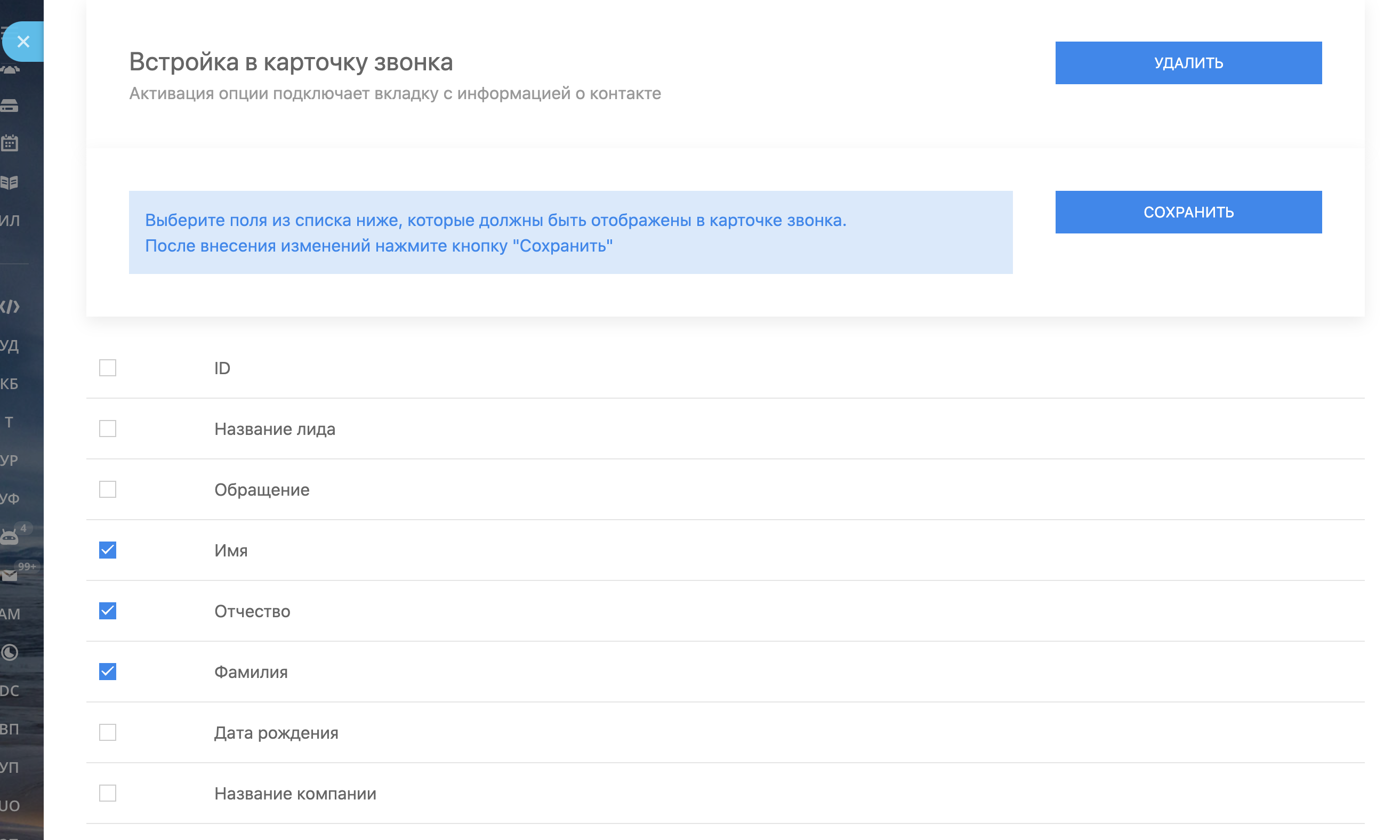The image size is (1400, 840).
Task: Uncheck the Имя checkbox
Action: [108, 550]
